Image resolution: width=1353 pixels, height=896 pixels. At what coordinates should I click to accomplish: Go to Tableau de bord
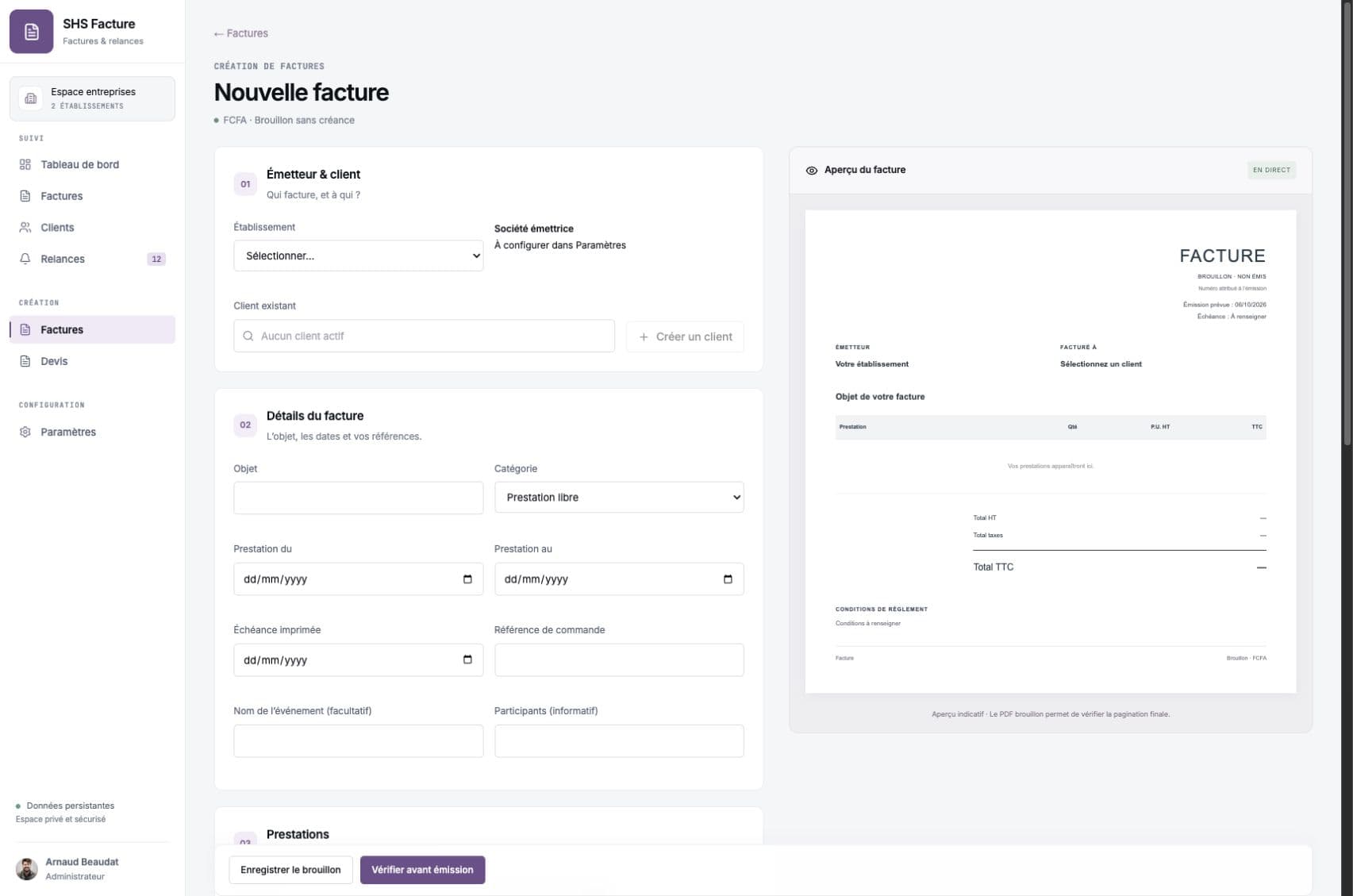pyautogui.click(x=92, y=164)
